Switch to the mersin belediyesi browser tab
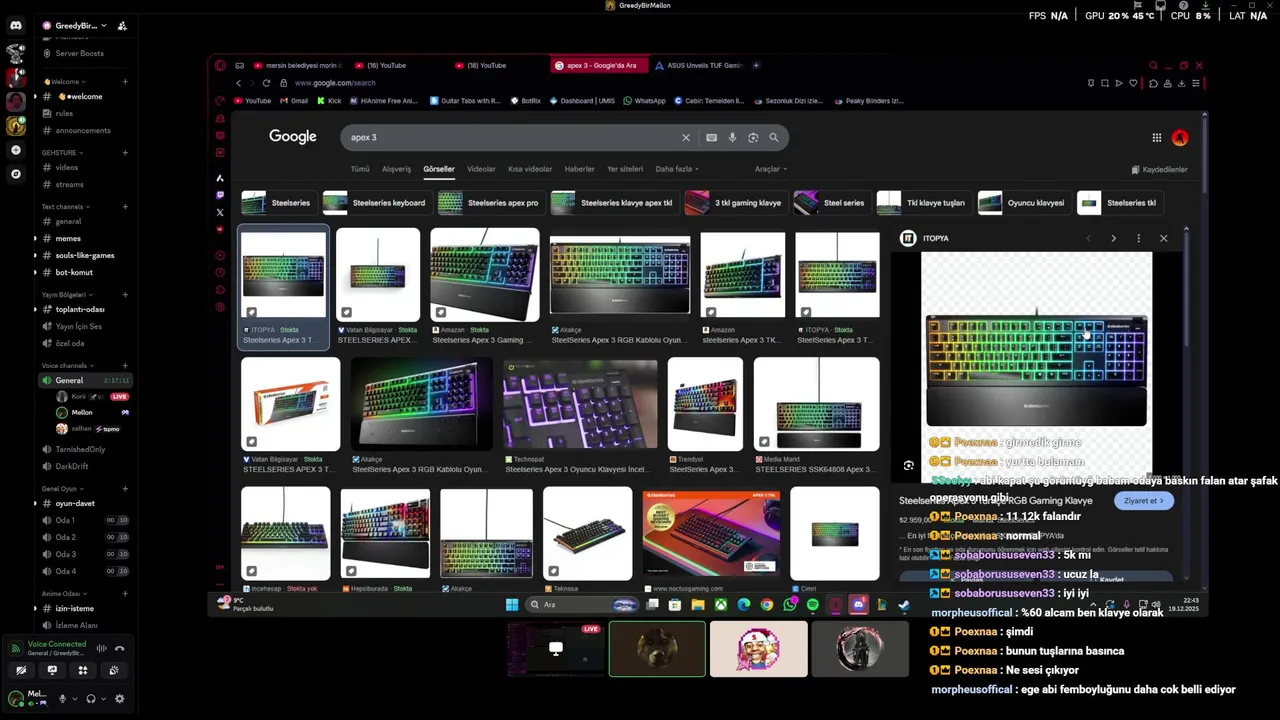 (x=297, y=65)
